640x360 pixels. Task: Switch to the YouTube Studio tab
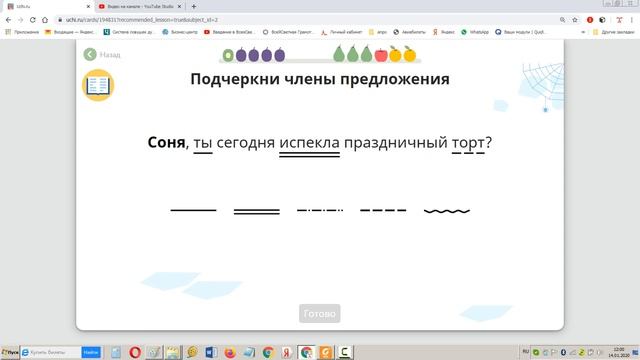(x=140, y=7)
